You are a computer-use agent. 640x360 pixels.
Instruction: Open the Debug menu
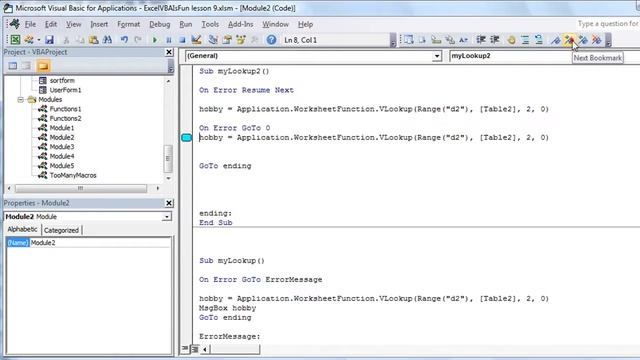(160, 24)
